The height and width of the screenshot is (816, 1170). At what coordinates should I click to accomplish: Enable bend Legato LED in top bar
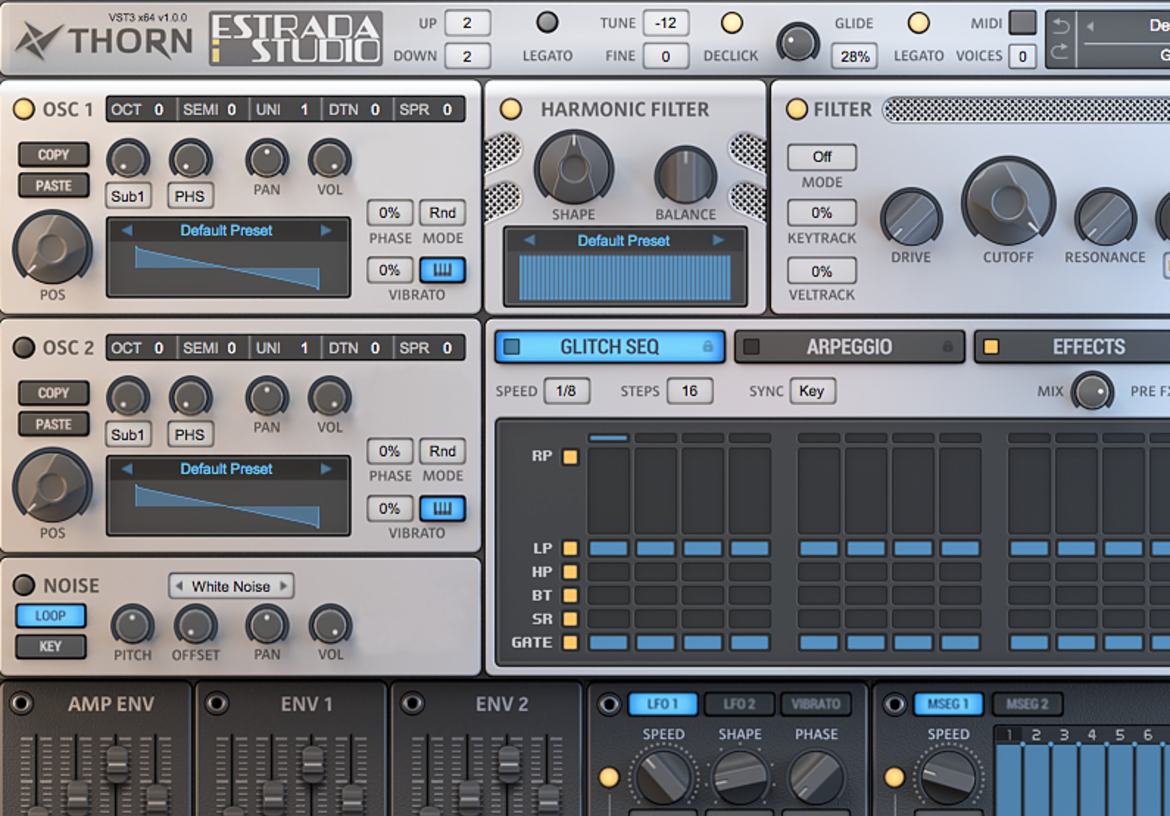[547, 22]
